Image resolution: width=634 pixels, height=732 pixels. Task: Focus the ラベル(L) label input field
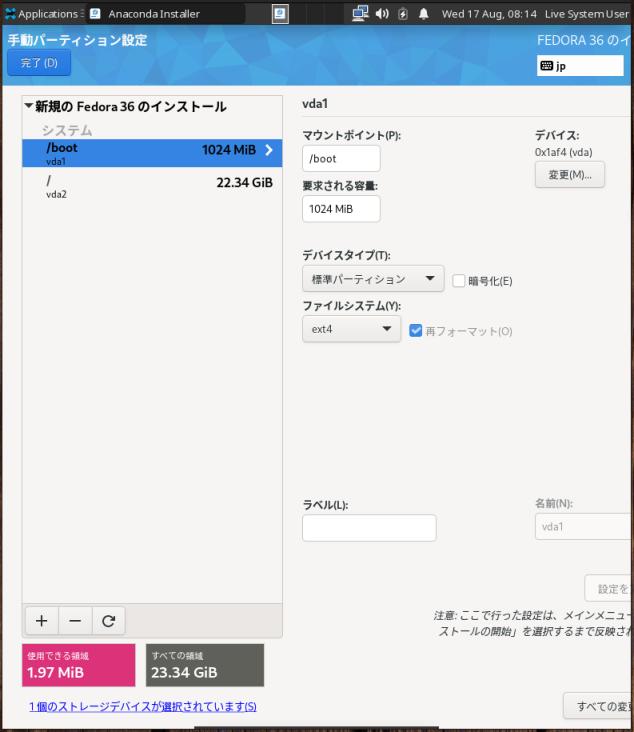[x=369, y=528]
